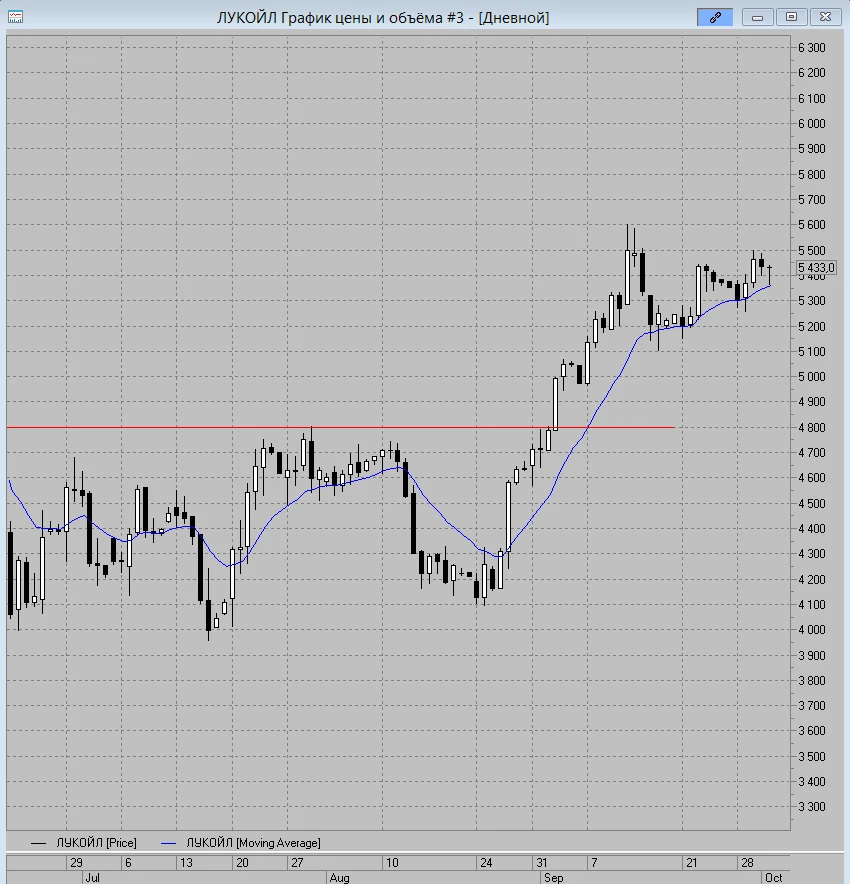850x884 pixels.
Task: Click the '4 000' price axis label
Action: (x=812, y=630)
